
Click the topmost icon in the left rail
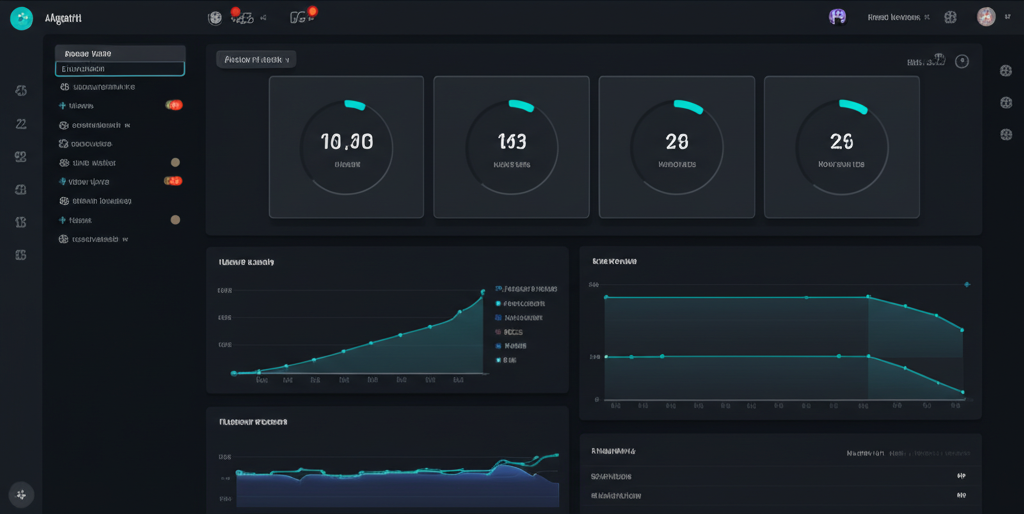pos(21,92)
